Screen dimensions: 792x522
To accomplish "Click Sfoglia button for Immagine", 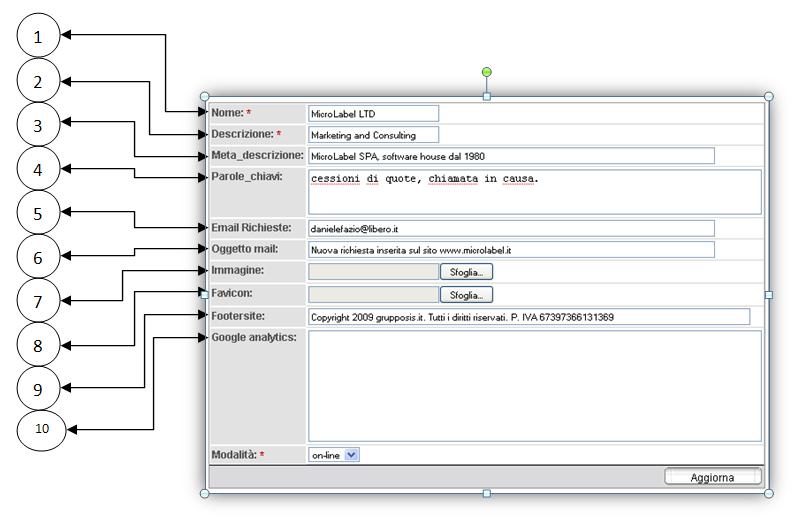I will coord(466,272).
